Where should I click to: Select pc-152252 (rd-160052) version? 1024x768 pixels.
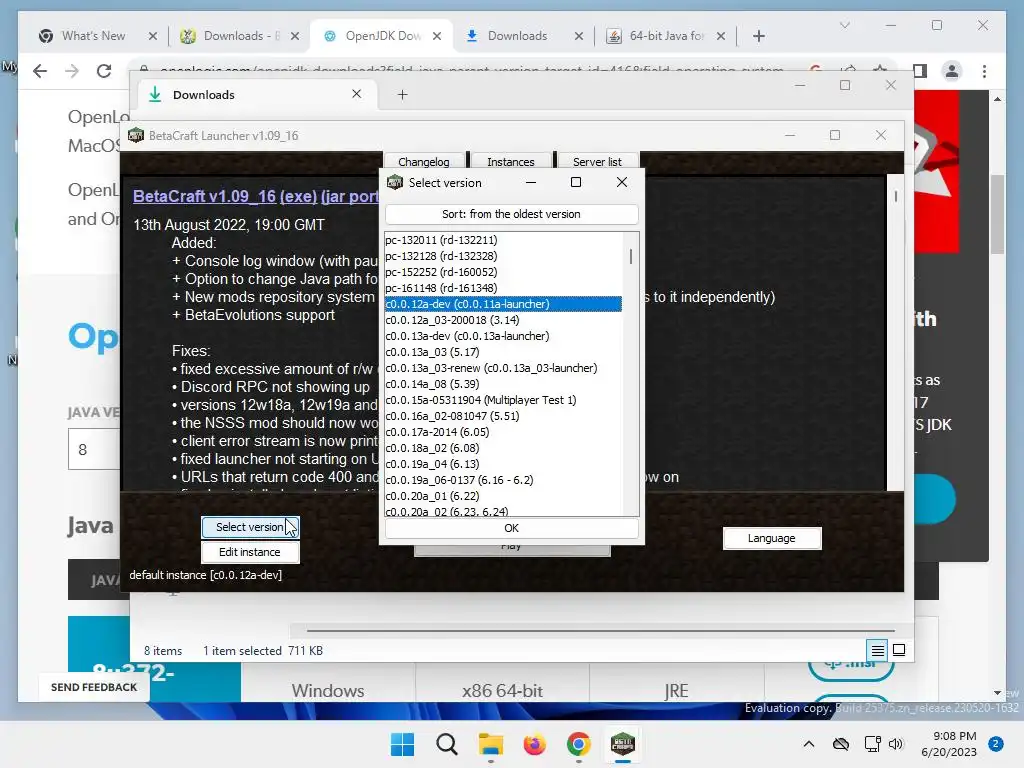click(503, 272)
